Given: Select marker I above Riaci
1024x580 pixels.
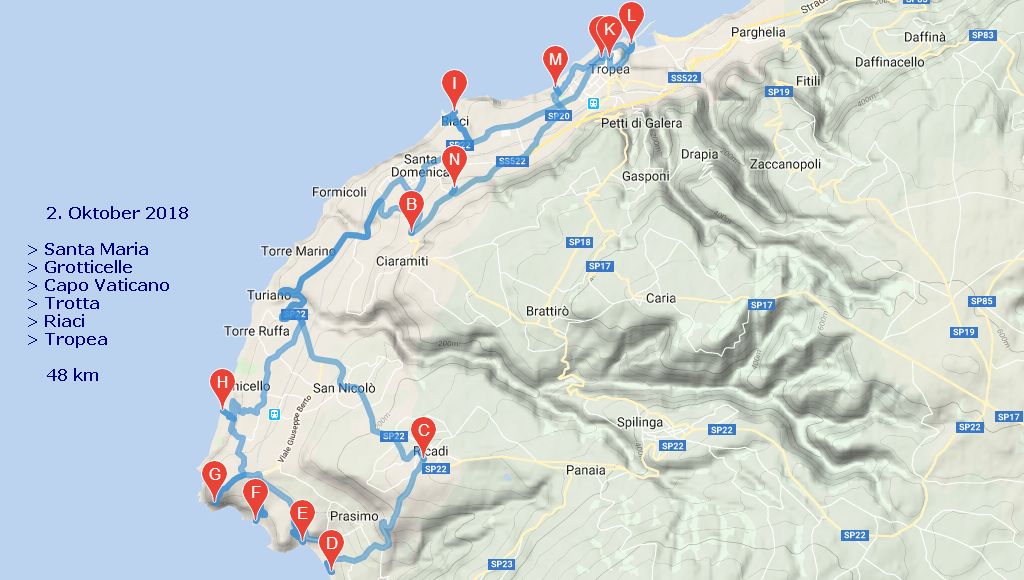Looking at the screenshot, I should (x=454, y=89).
